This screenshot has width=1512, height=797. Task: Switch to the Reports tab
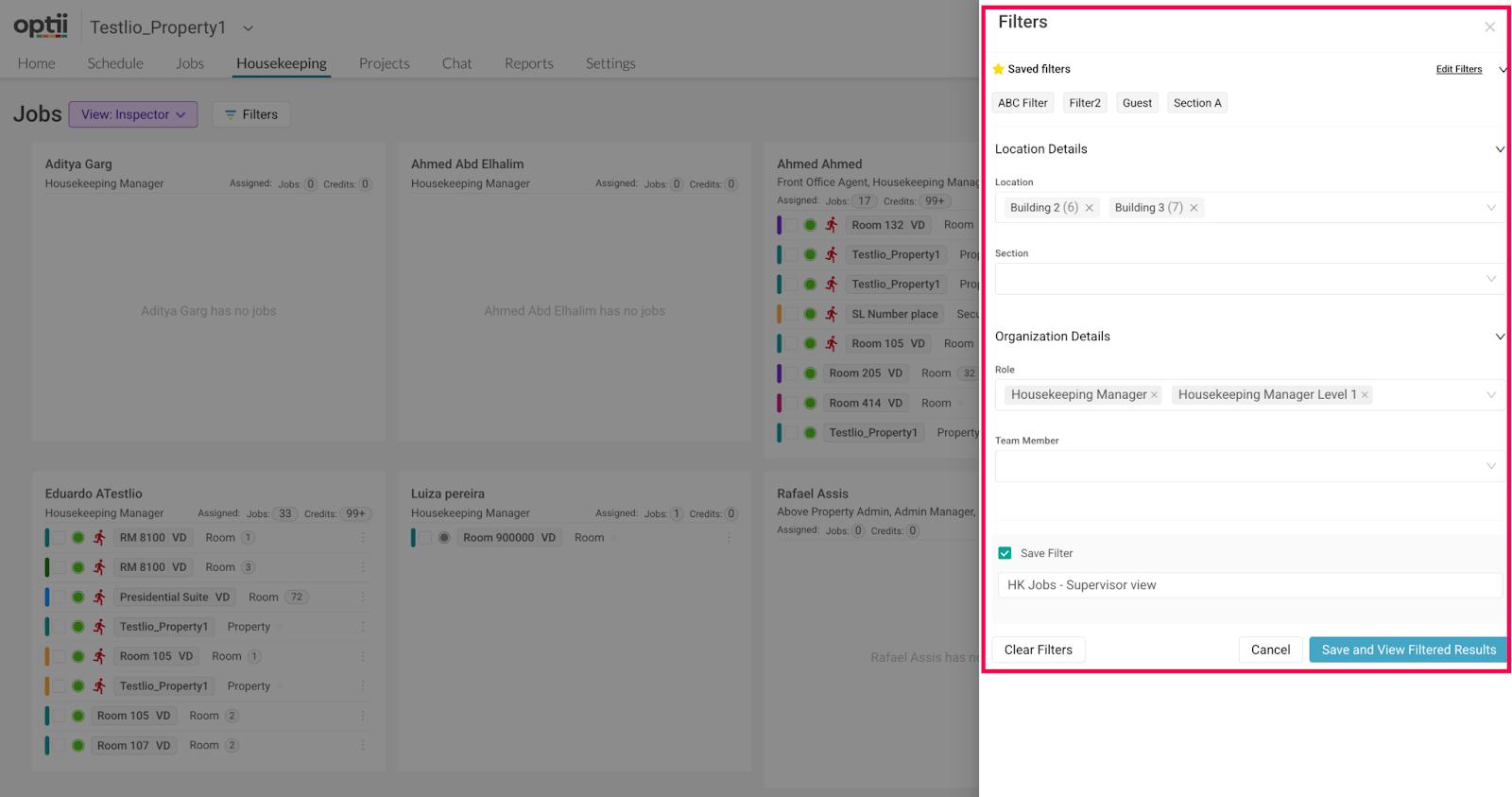tap(528, 63)
